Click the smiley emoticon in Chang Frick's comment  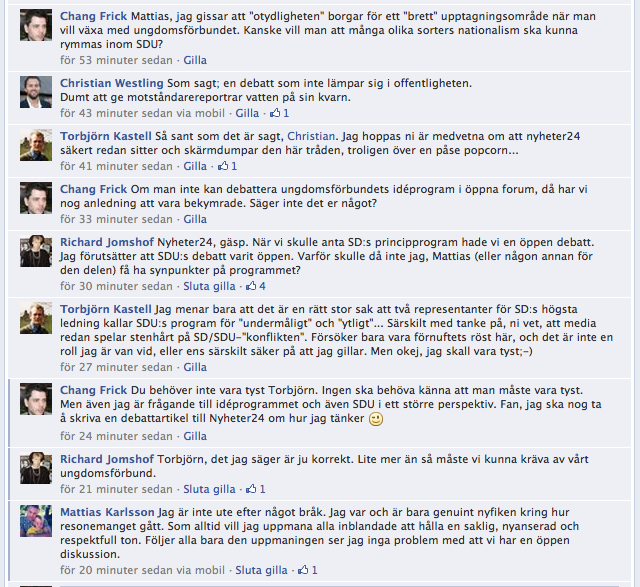376,419
